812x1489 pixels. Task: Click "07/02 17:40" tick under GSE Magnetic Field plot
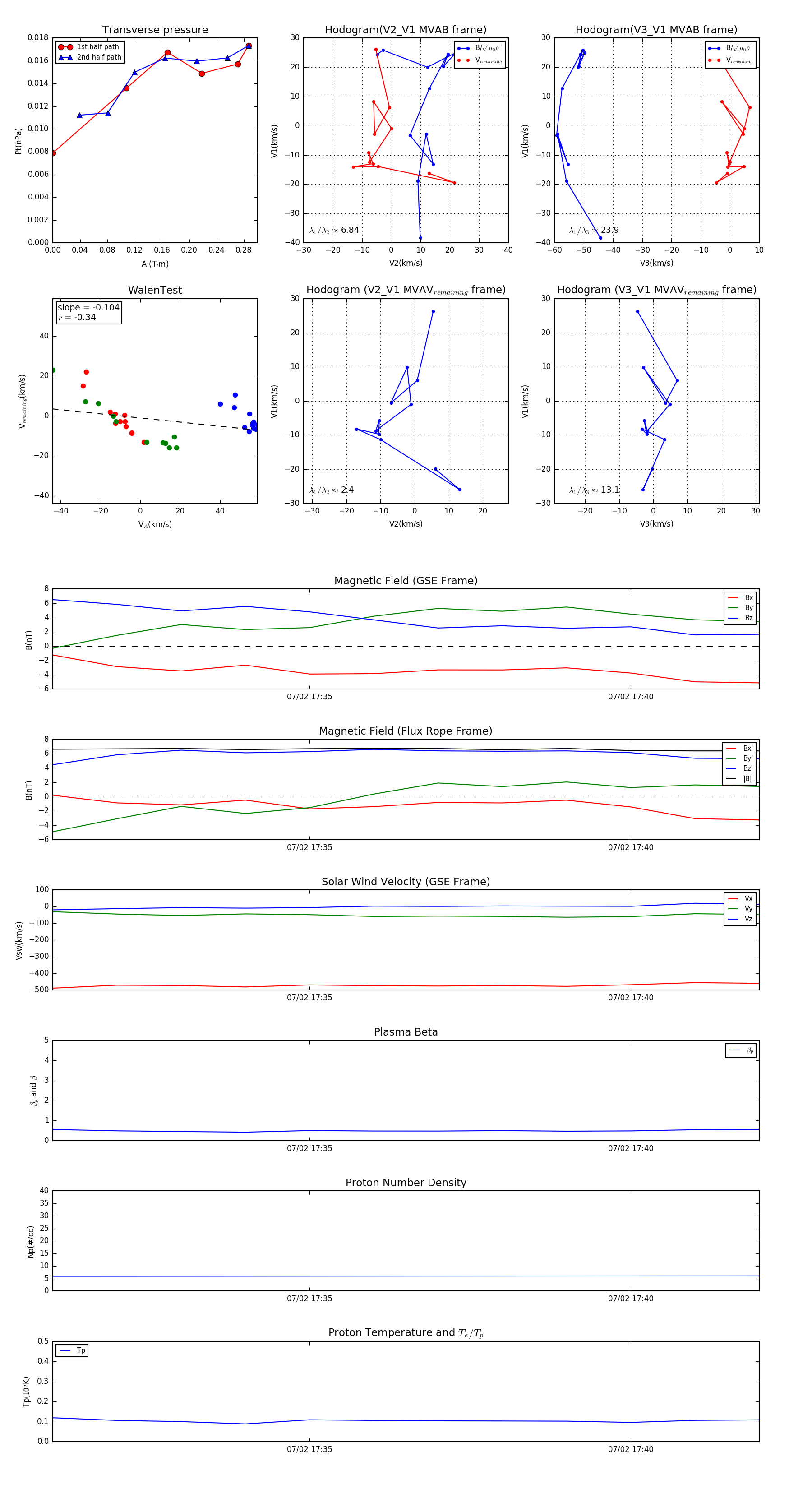[631, 697]
